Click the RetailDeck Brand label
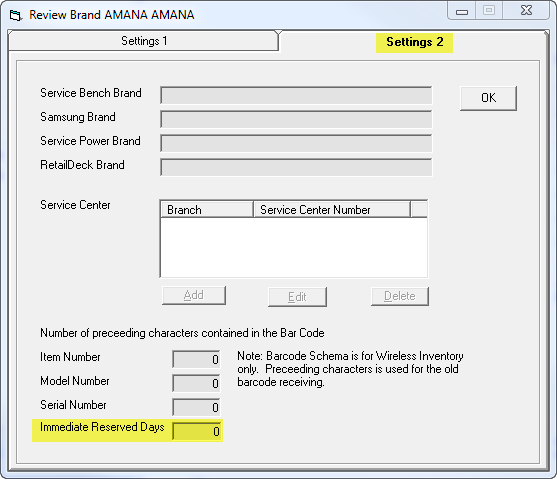 82,165
